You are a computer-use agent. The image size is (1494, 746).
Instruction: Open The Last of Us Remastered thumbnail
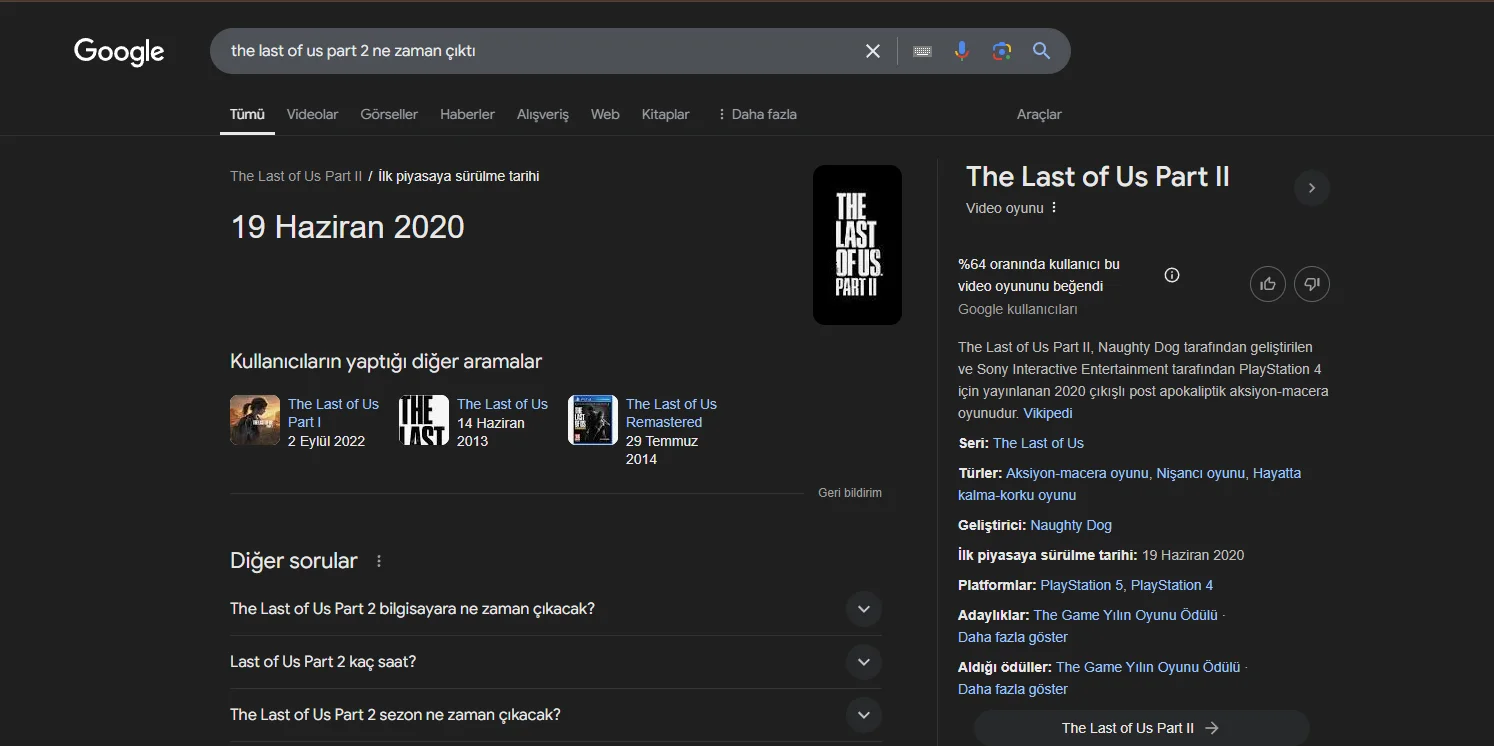coord(593,420)
